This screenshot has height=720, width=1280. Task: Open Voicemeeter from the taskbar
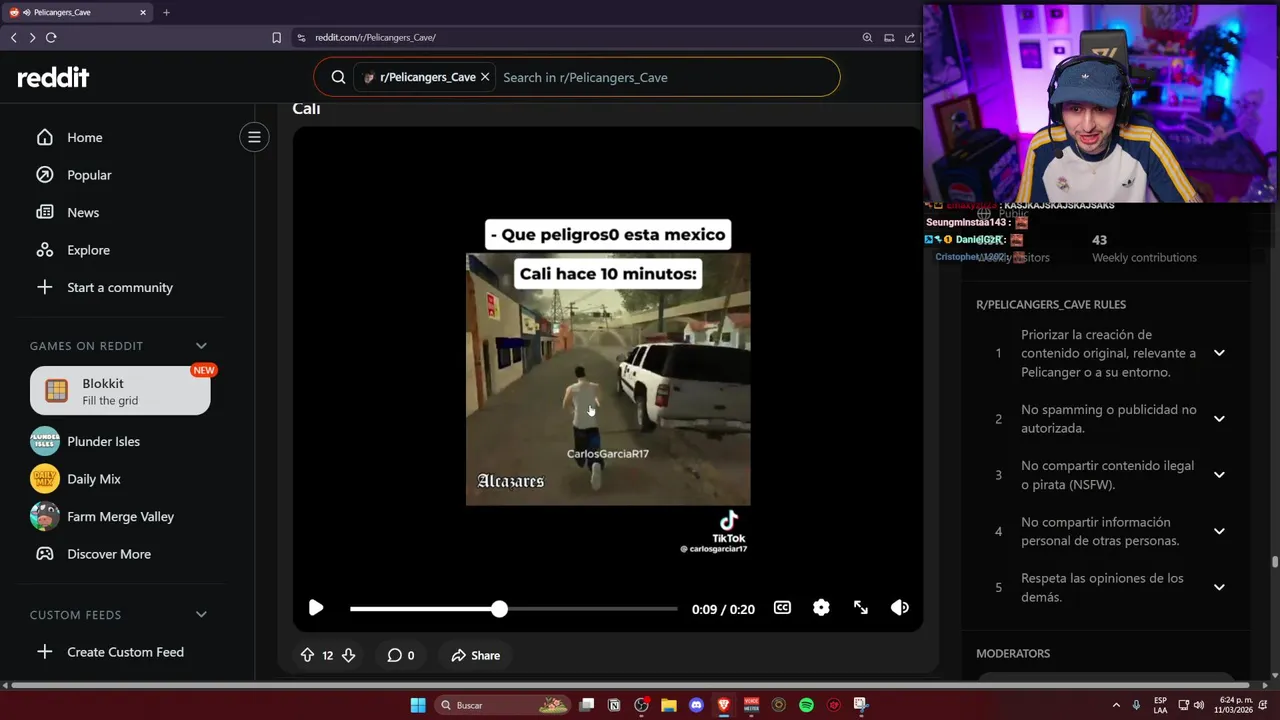(752, 705)
